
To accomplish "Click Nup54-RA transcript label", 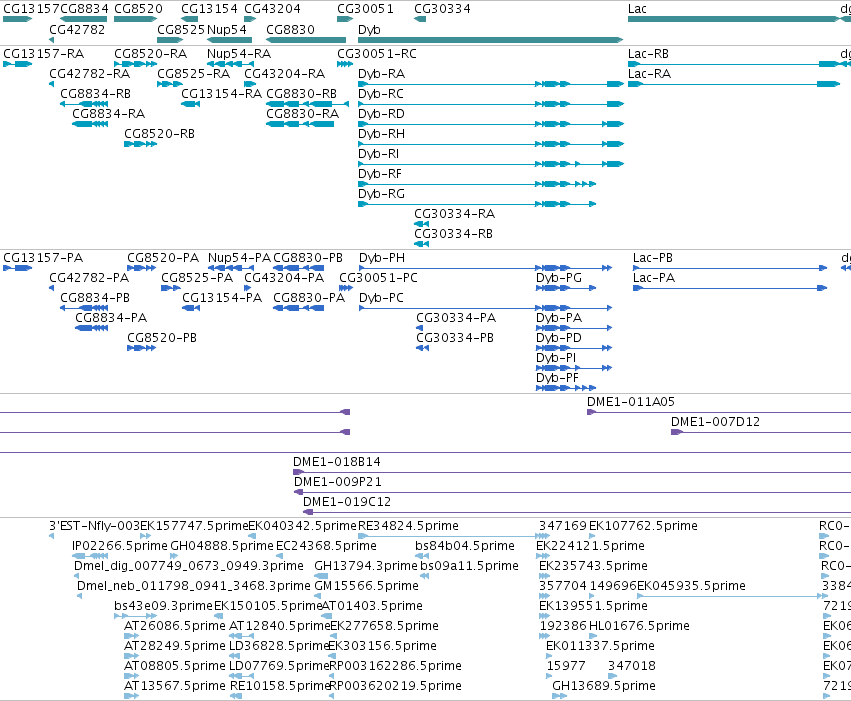I will [x=239, y=54].
